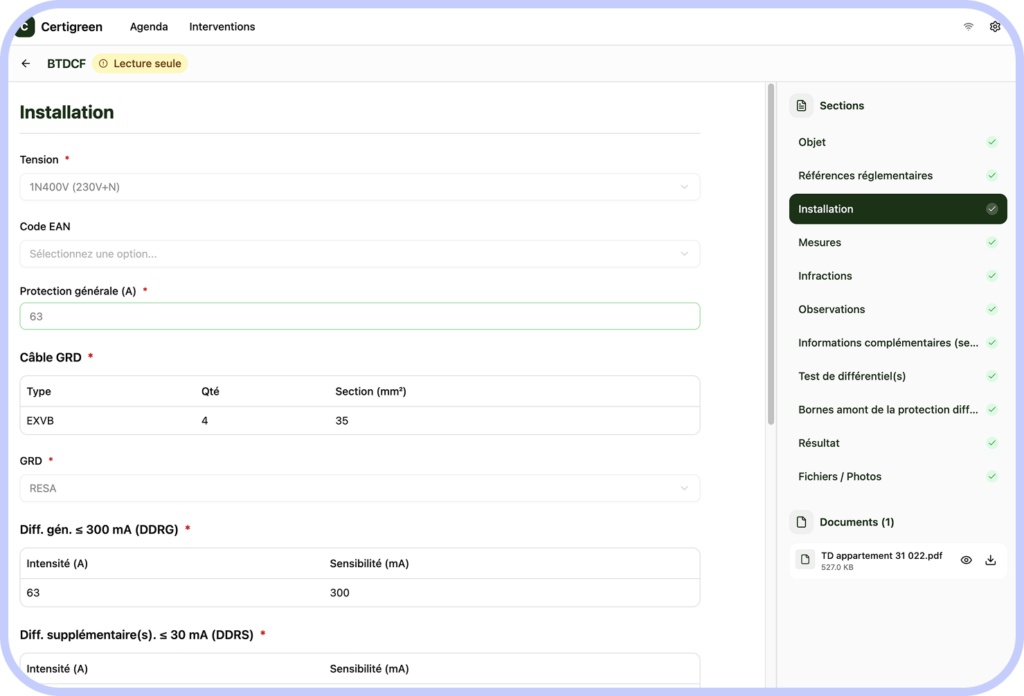The width and height of the screenshot is (1024, 696).
Task: Click the Documents (1) heading
Action: pyautogui.click(x=857, y=522)
